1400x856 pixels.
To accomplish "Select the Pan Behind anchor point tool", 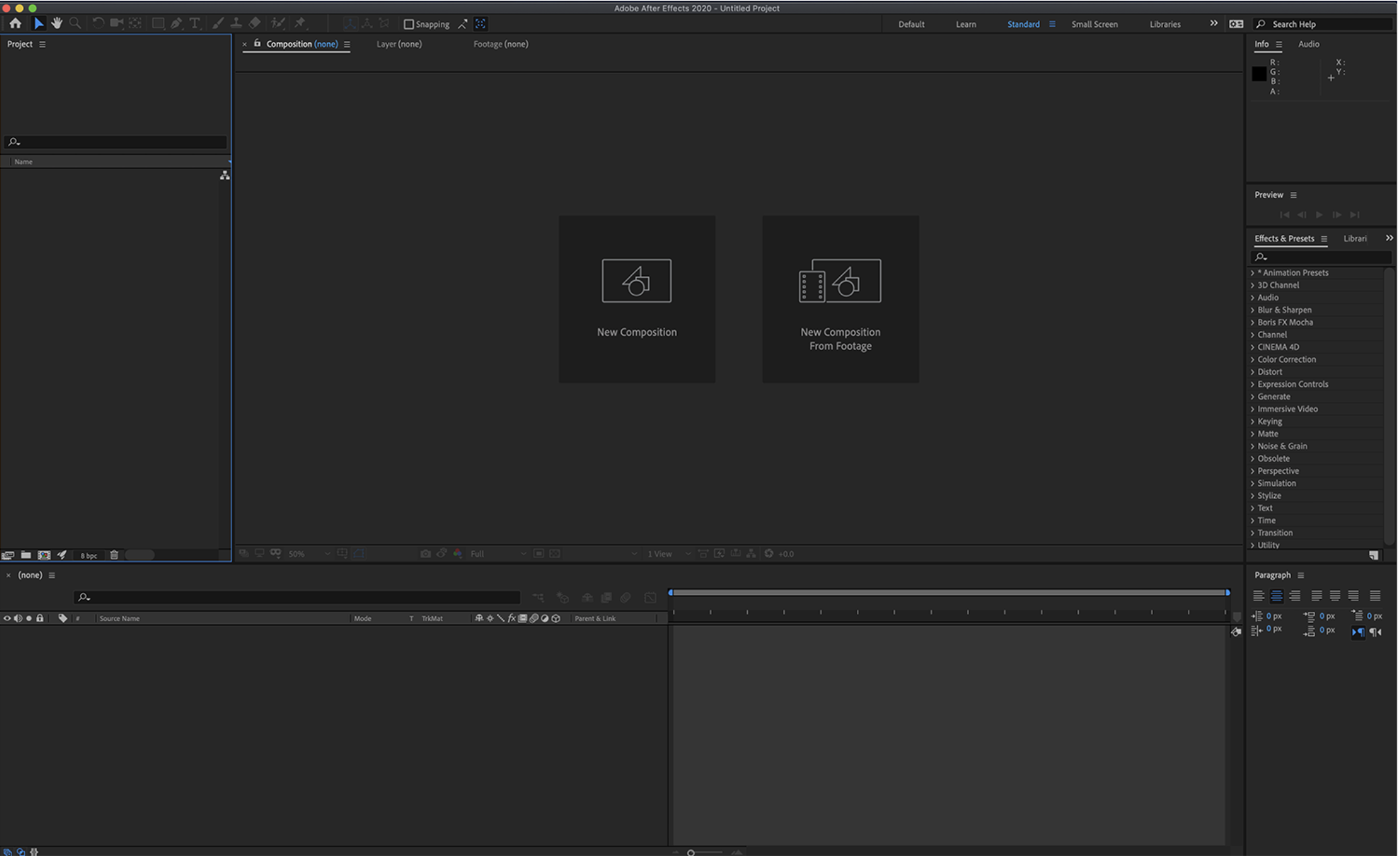I will (135, 23).
